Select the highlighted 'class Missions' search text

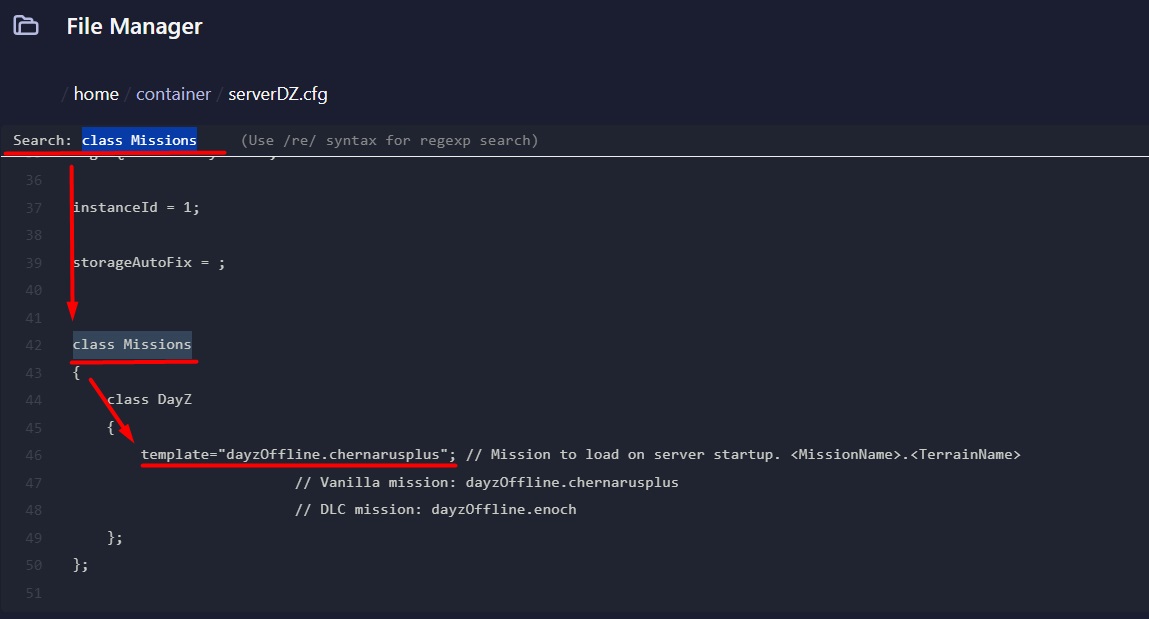(140, 139)
